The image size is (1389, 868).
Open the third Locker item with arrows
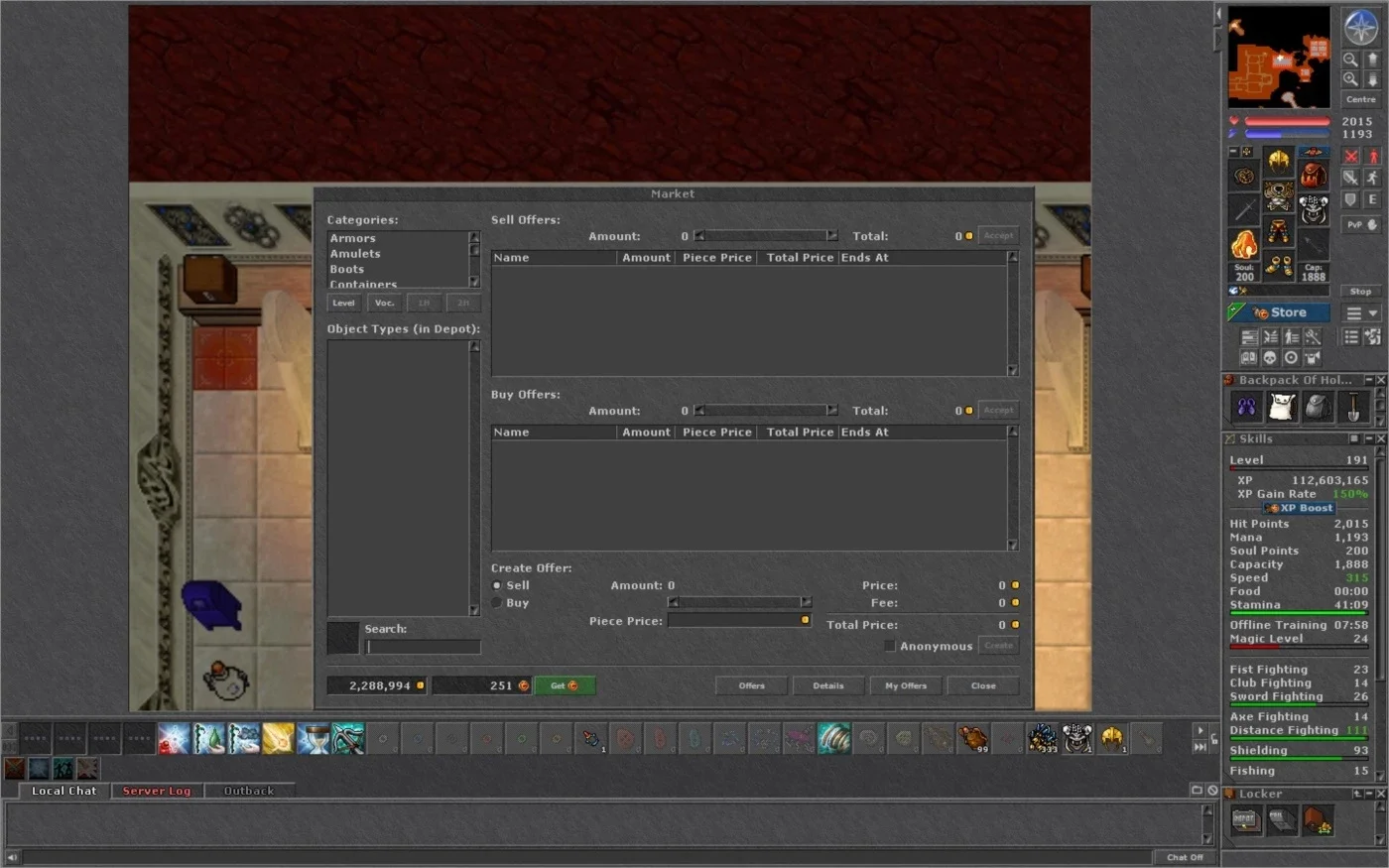pyautogui.click(x=1317, y=820)
